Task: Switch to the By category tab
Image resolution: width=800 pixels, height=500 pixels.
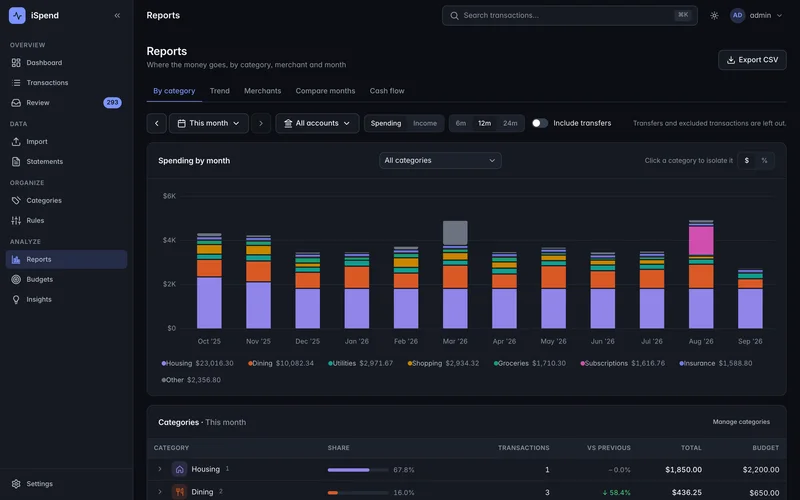Action: click(174, 91)
